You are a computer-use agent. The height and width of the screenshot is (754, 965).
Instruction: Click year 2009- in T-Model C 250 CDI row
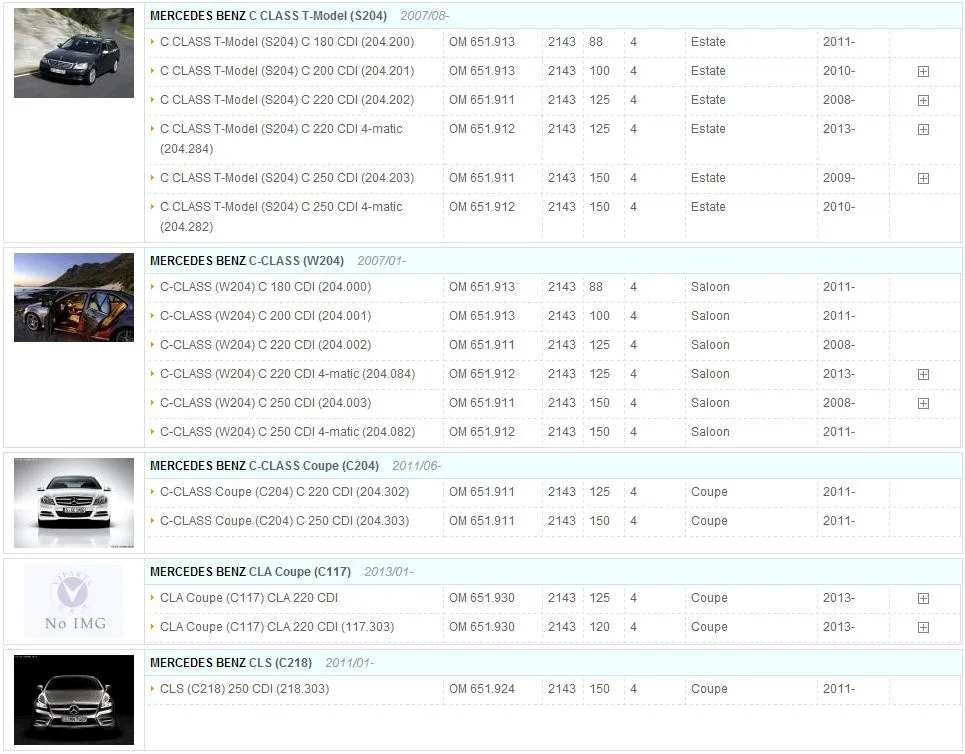click(x=839, y=178)
